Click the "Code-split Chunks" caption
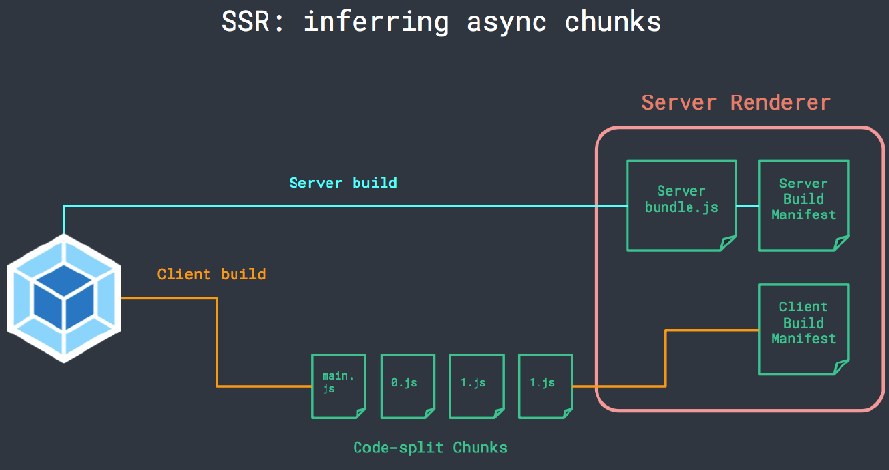 (x=430, y=447)
